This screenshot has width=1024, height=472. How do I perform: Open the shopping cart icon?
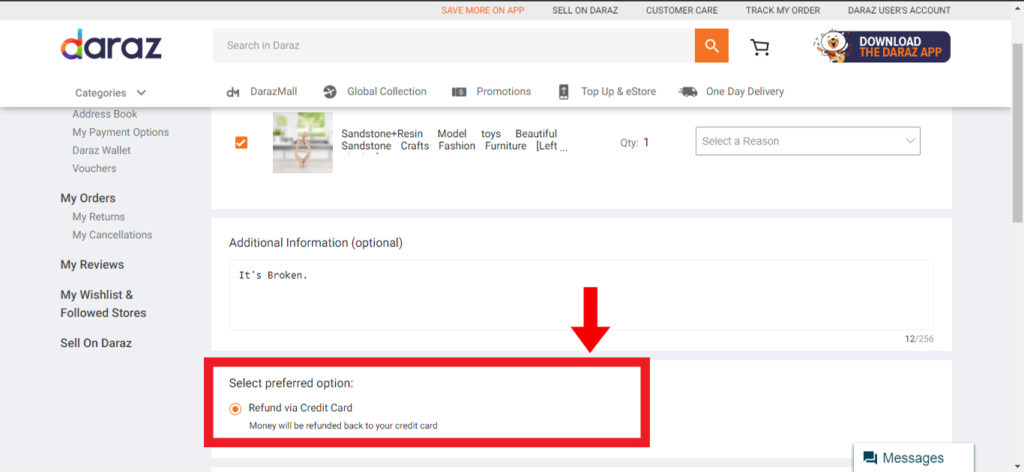click(x=760, y=47)
